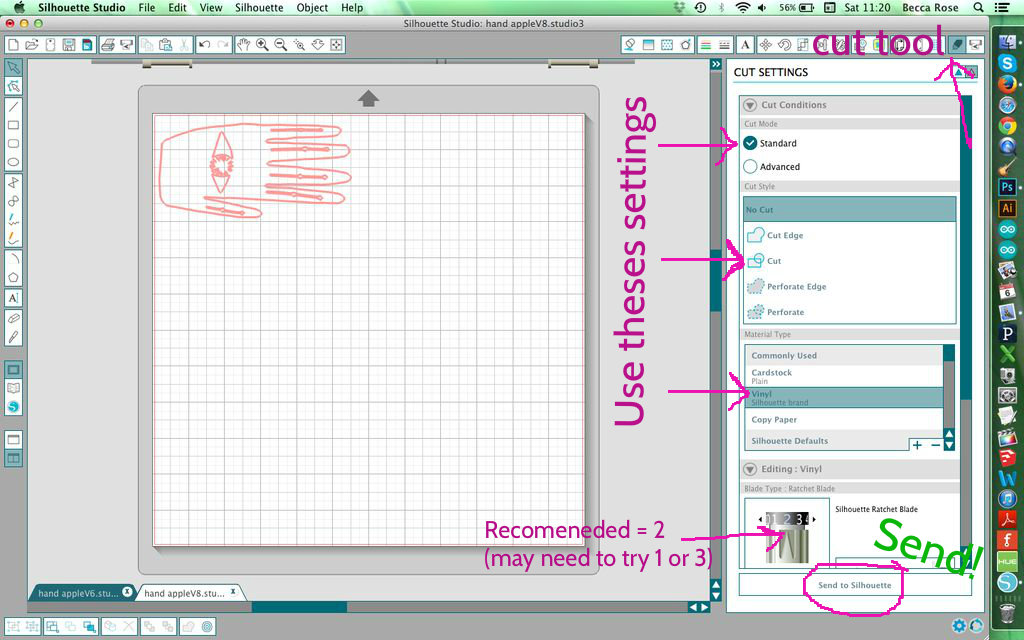The width and height of the screenshot is (1024, 640).
Task: Remove a material type with the minus button
Action: coord(935,445)
